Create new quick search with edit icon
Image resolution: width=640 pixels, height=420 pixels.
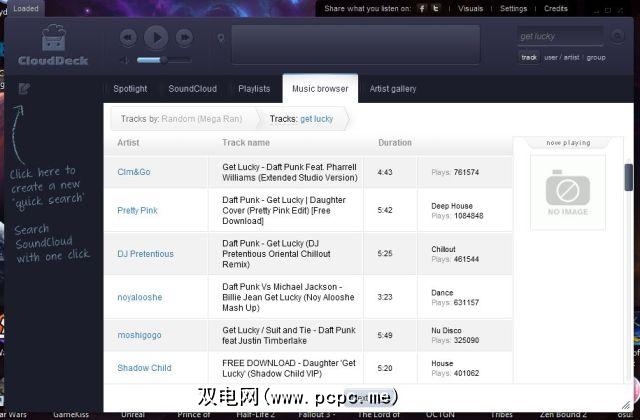[24, 89]
